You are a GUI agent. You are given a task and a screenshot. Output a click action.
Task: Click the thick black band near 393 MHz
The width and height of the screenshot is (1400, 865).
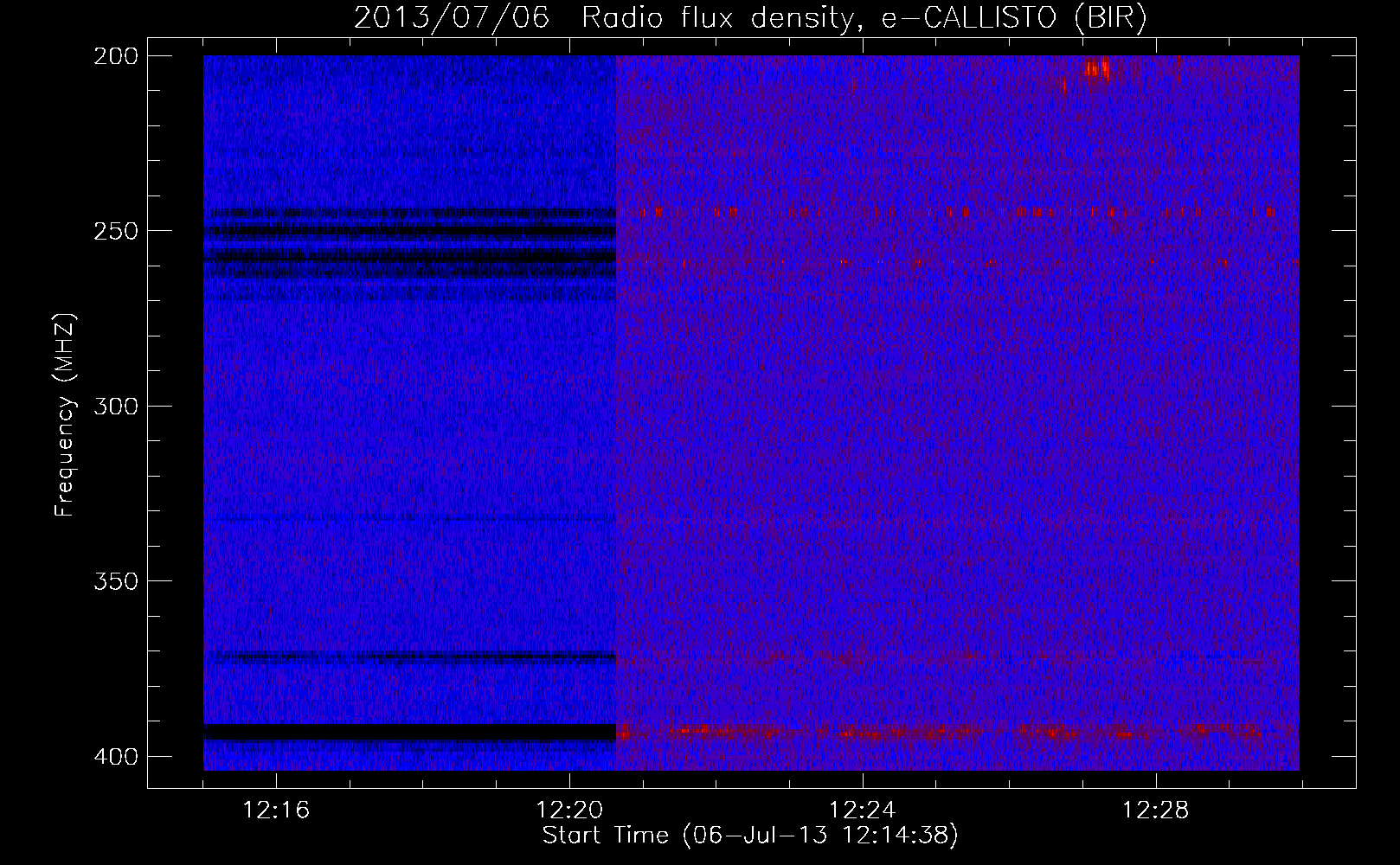[409, 733]
